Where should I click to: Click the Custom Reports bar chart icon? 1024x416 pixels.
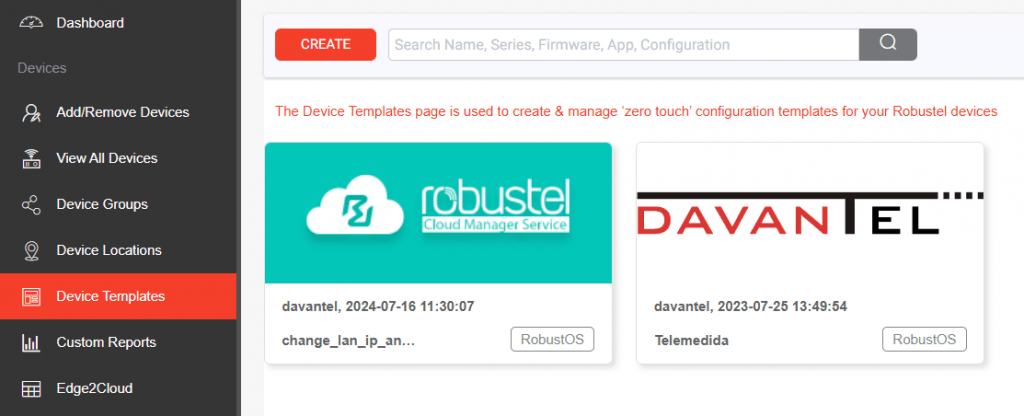[31, 342]
